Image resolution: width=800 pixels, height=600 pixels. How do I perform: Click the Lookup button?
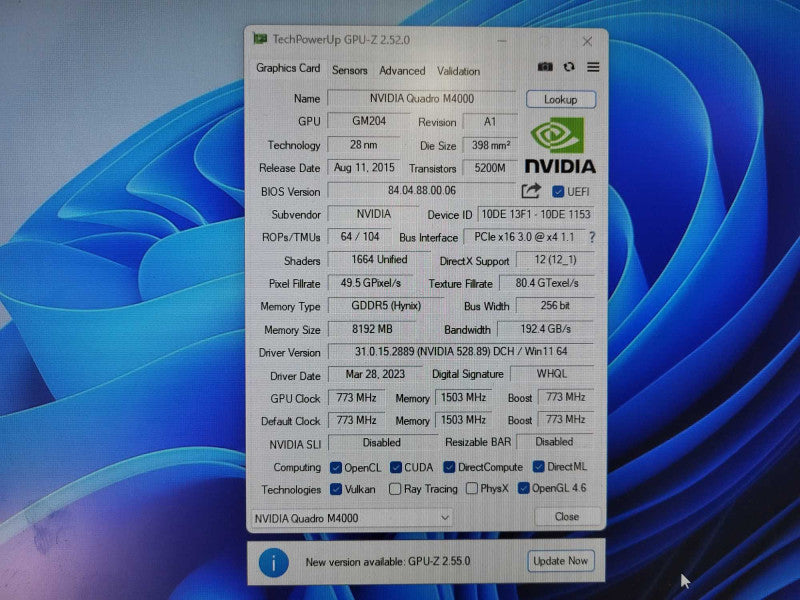(x=561, y=99)
